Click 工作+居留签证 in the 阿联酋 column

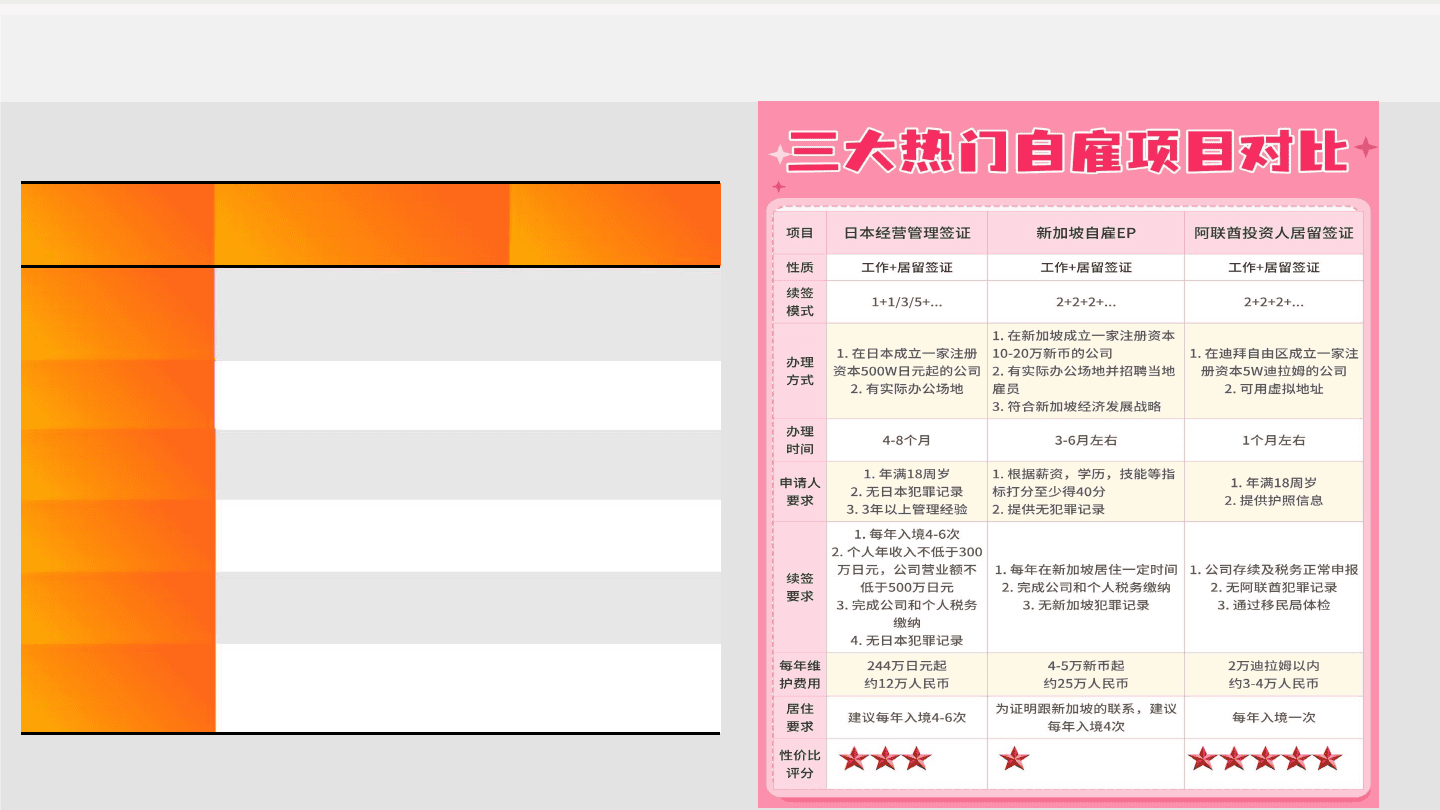1274,268
